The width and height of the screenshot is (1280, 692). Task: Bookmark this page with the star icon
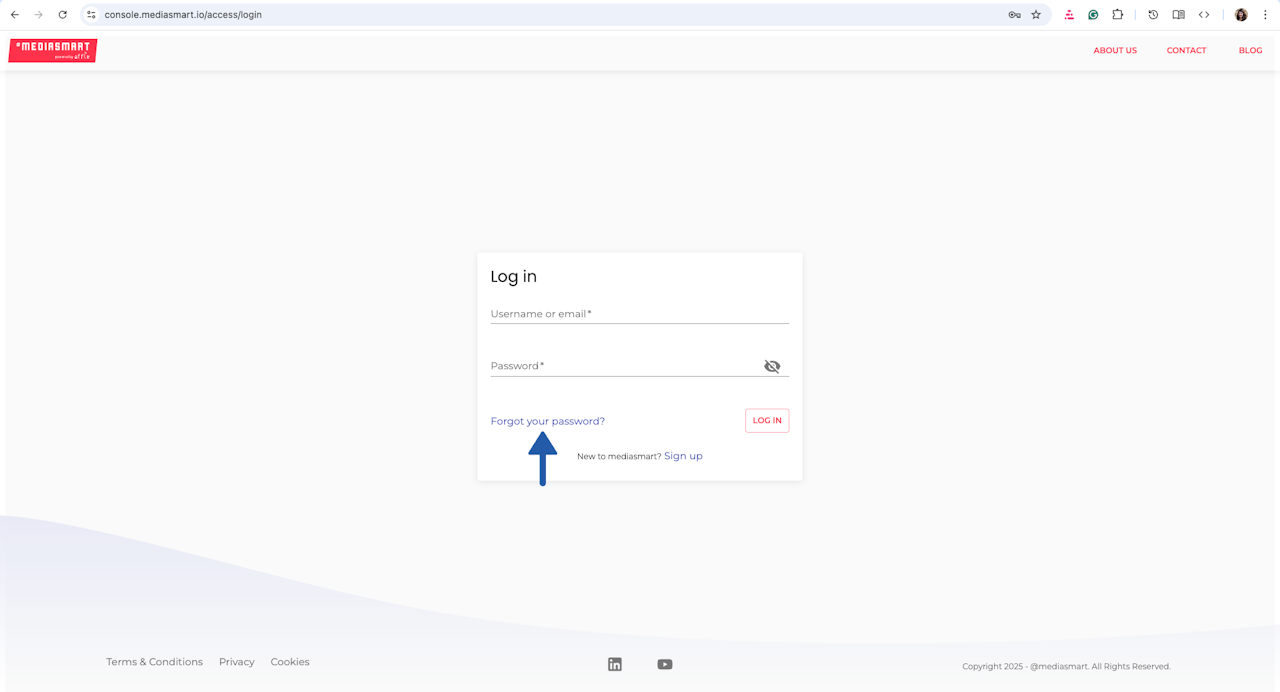click(1036, 15)
